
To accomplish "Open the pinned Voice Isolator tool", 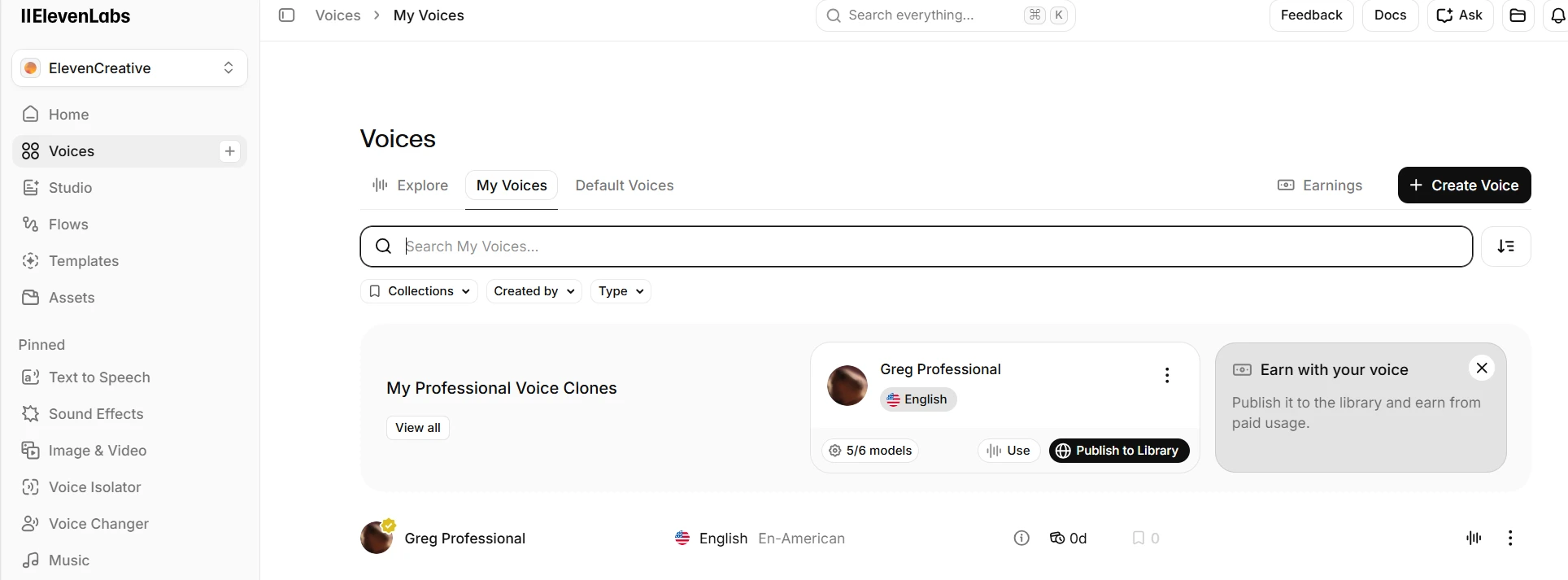I will pos(130,487).
